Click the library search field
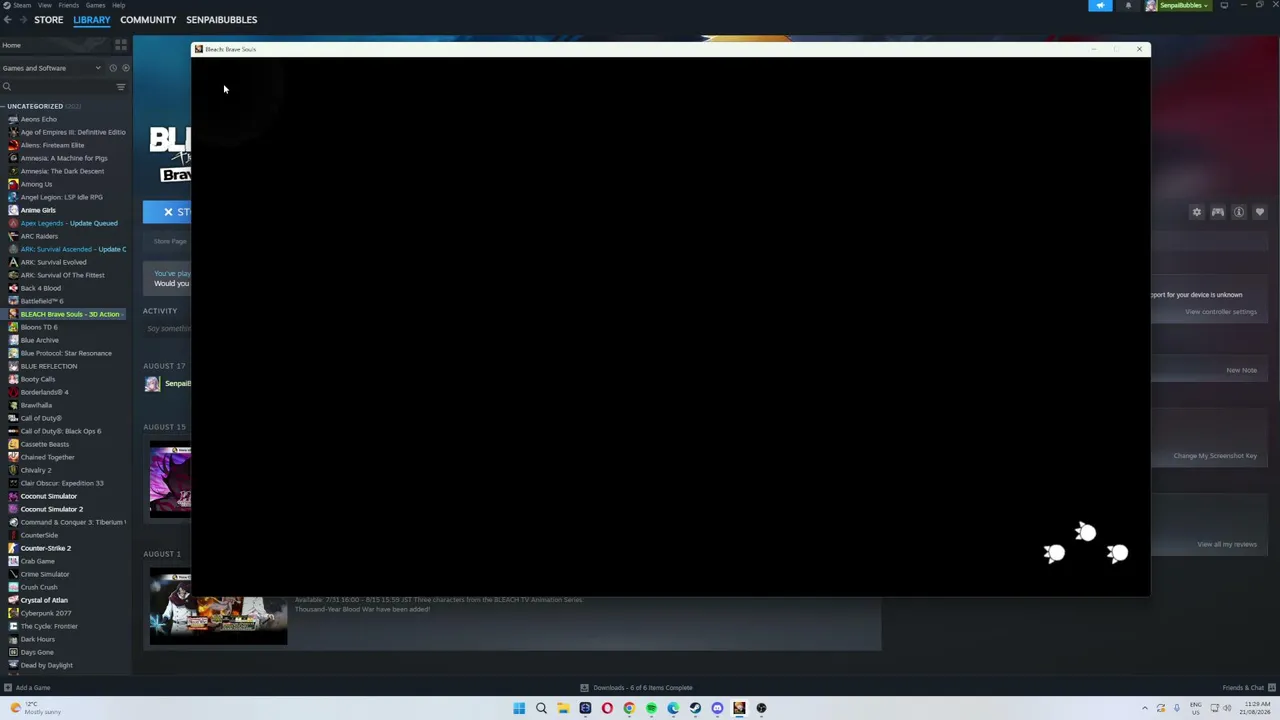 click(x=57, y=87)
